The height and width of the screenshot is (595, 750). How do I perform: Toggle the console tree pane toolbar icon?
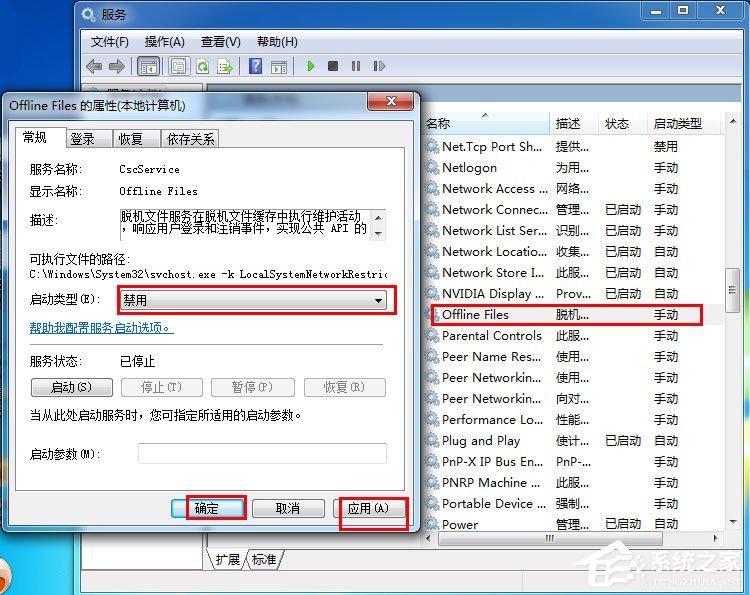(x=148, y=66)
